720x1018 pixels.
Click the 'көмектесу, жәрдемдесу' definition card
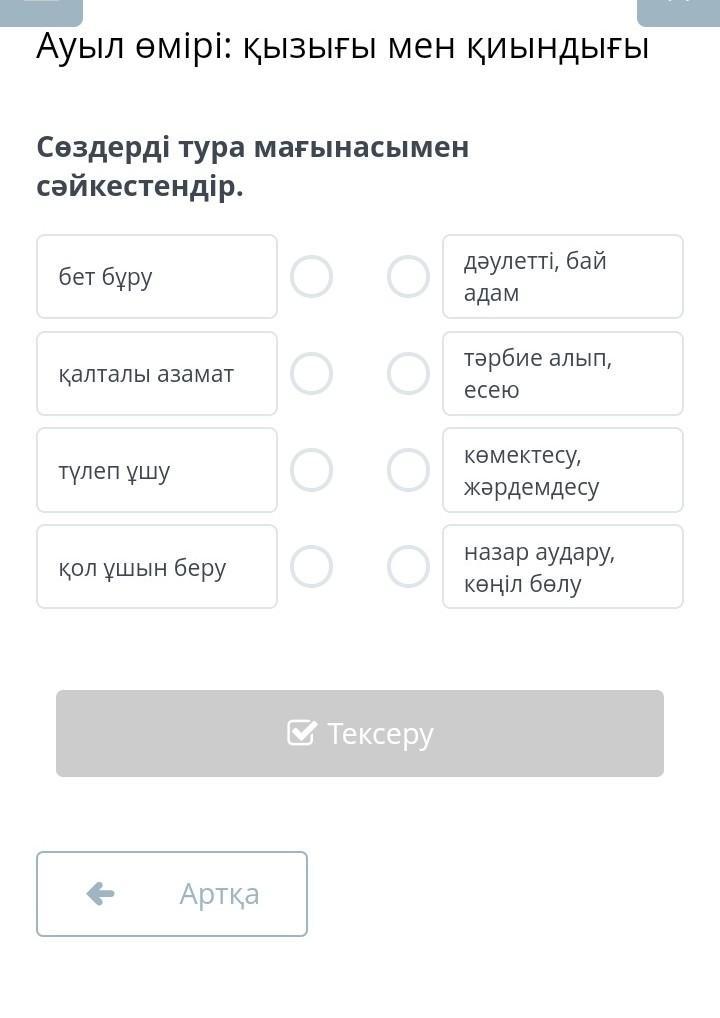563,470
